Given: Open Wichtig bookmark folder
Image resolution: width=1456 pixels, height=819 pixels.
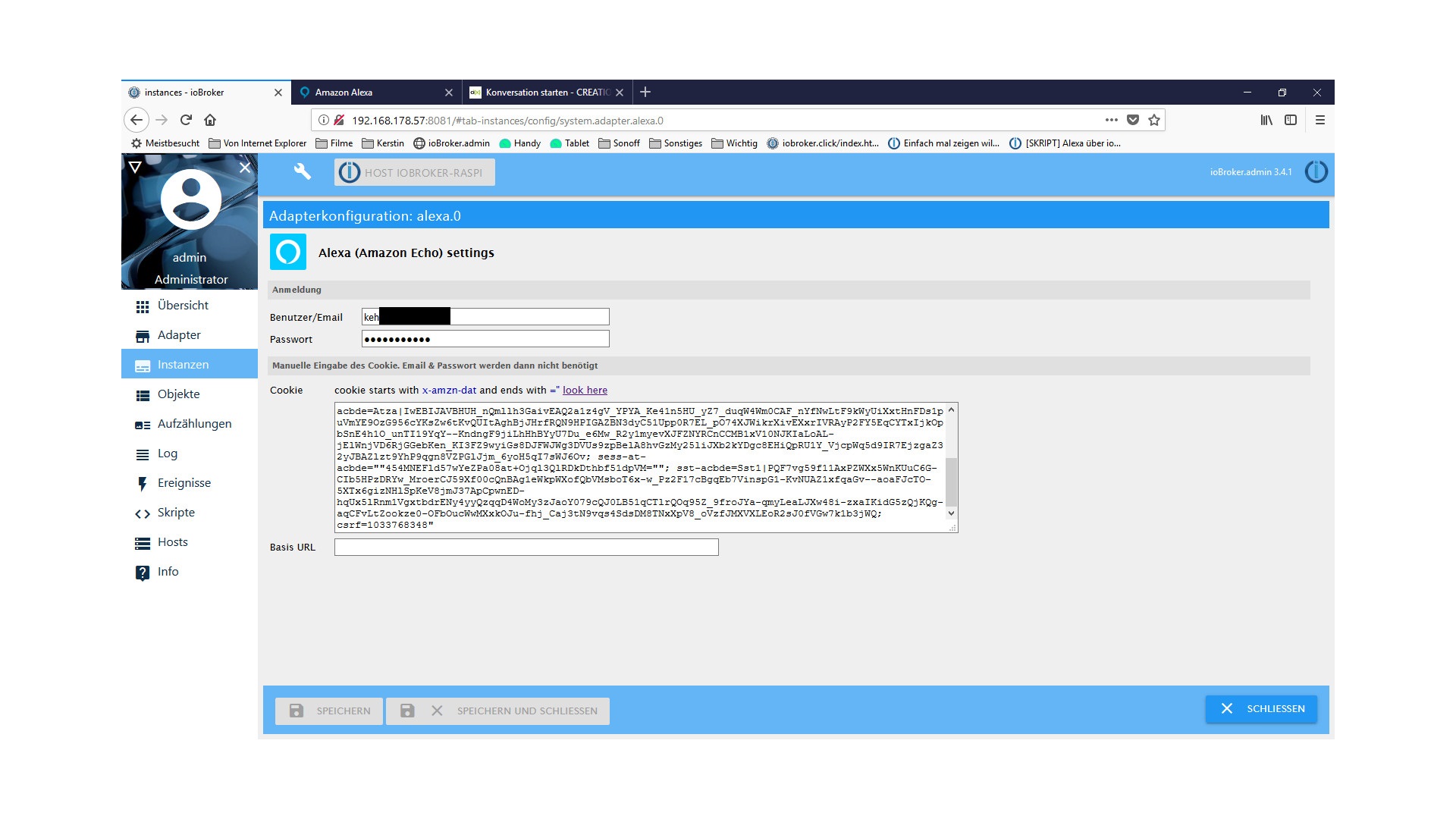Looking at the screenshot, I should coord(735,143).
